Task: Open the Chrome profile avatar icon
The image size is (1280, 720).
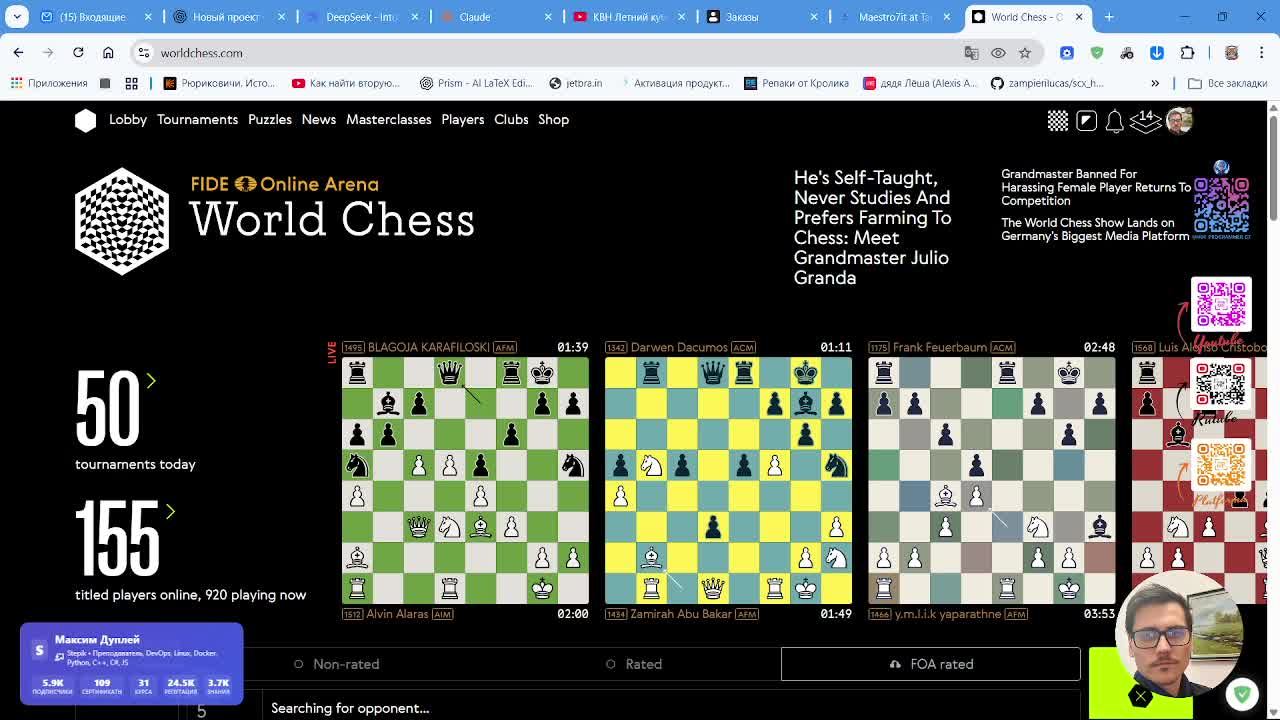Action: 1232,53
